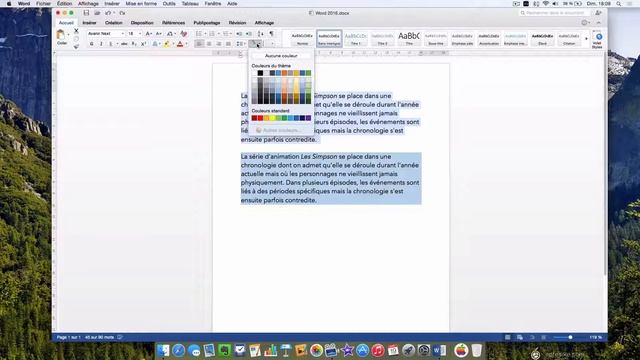Increase font size with the larger A icon
Image resolution: width=640 pixels, height=360 pixels.
click(x=149, y=33)
